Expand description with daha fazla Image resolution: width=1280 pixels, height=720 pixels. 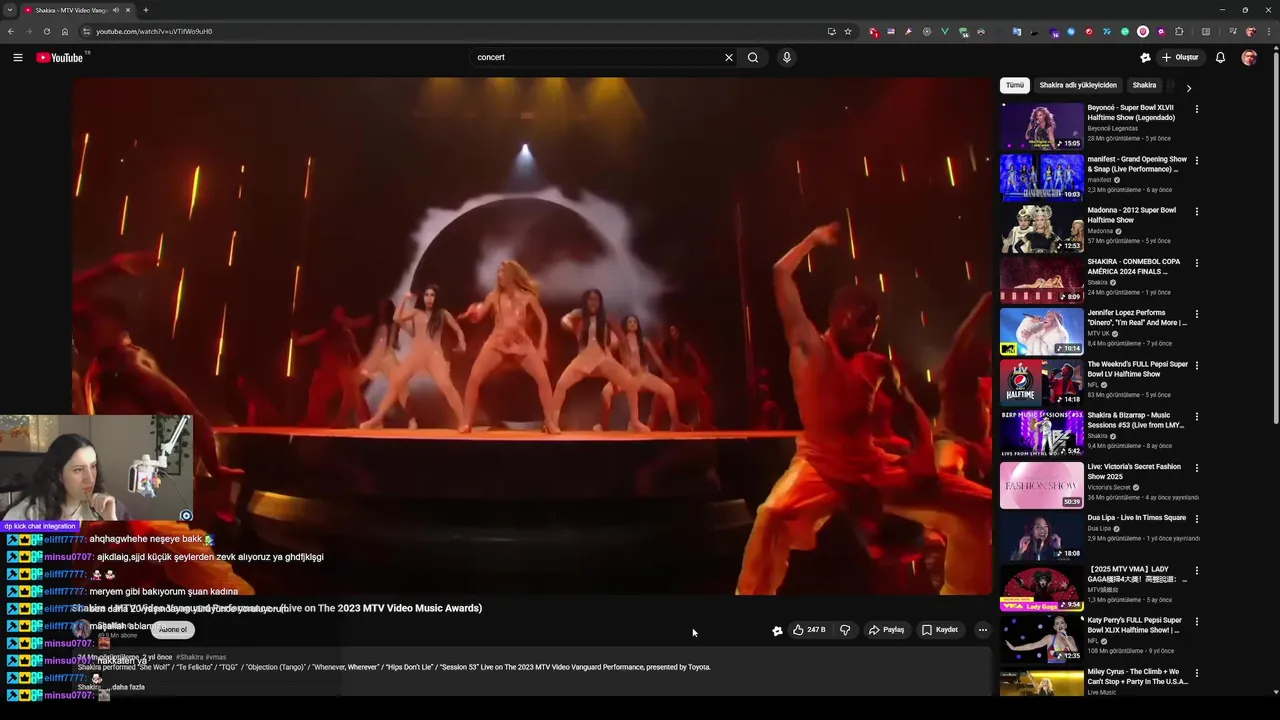click(128, 687)
